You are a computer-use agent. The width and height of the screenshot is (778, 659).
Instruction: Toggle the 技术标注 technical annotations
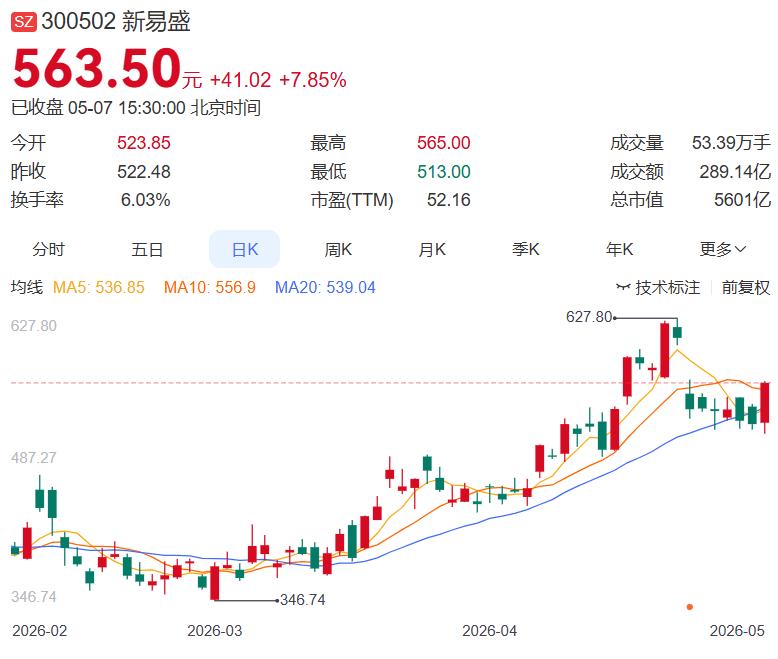(667, 287)
